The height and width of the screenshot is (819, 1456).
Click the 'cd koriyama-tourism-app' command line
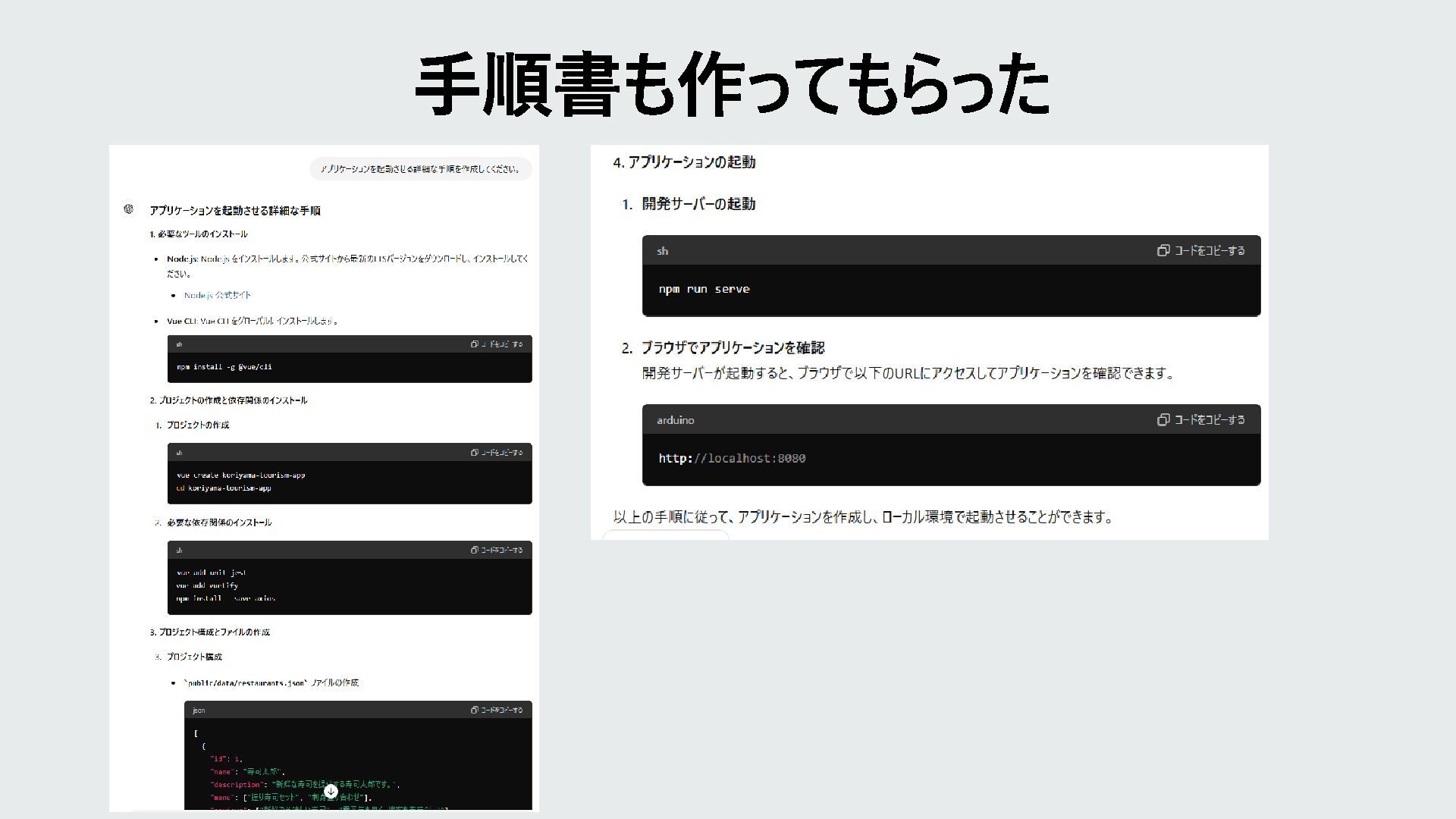click(224, 488)
